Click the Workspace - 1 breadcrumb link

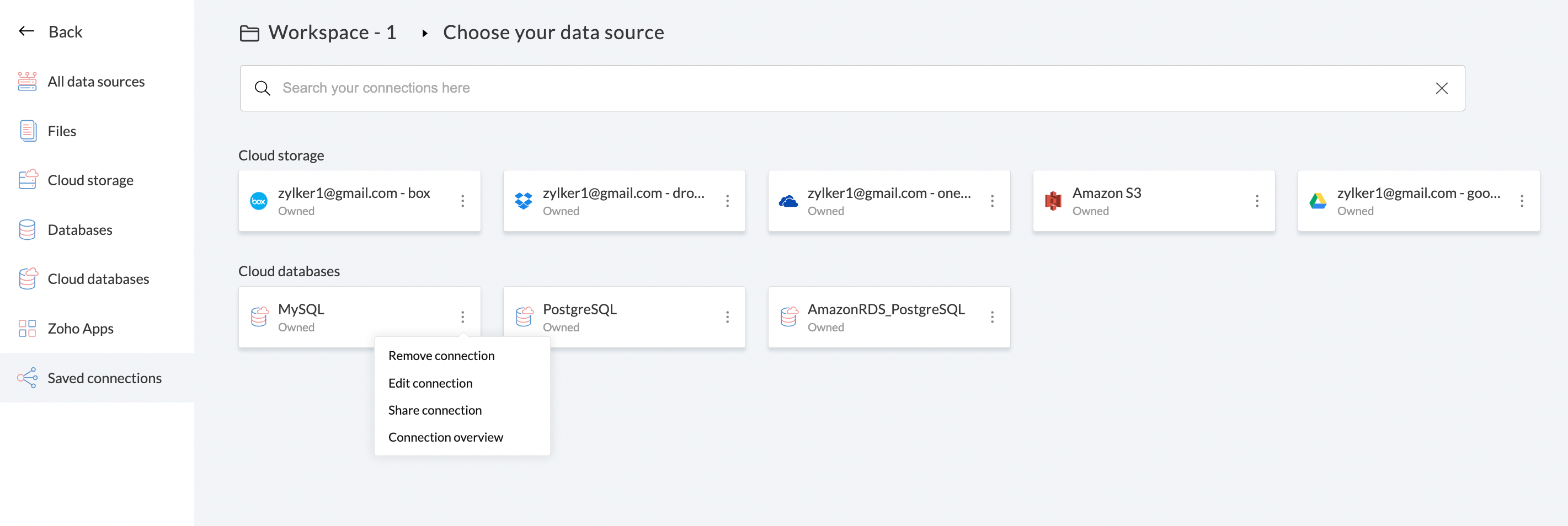click(332, 32)
